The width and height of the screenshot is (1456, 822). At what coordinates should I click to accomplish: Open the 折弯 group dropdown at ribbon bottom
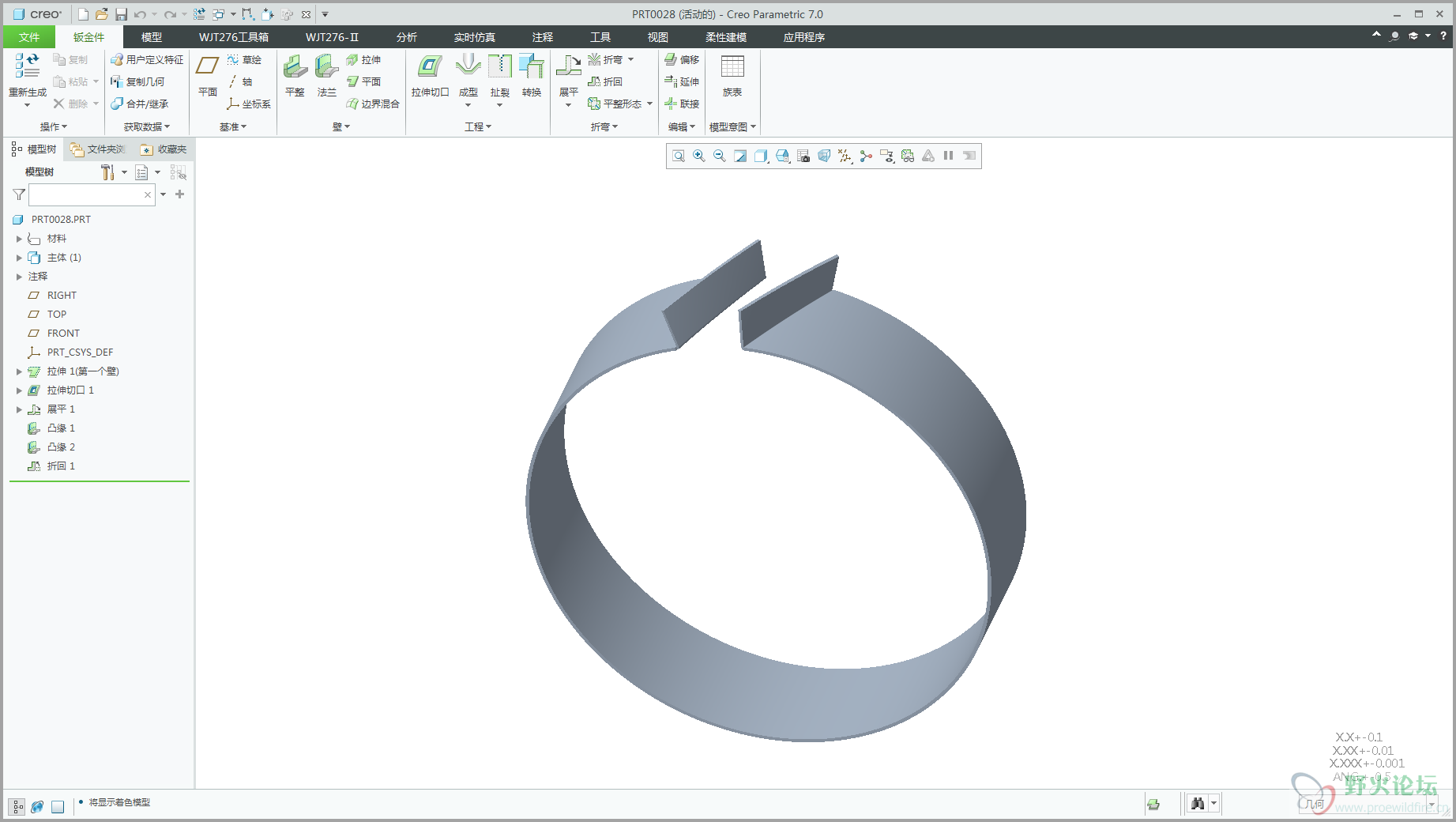click(x=604, y=126)
